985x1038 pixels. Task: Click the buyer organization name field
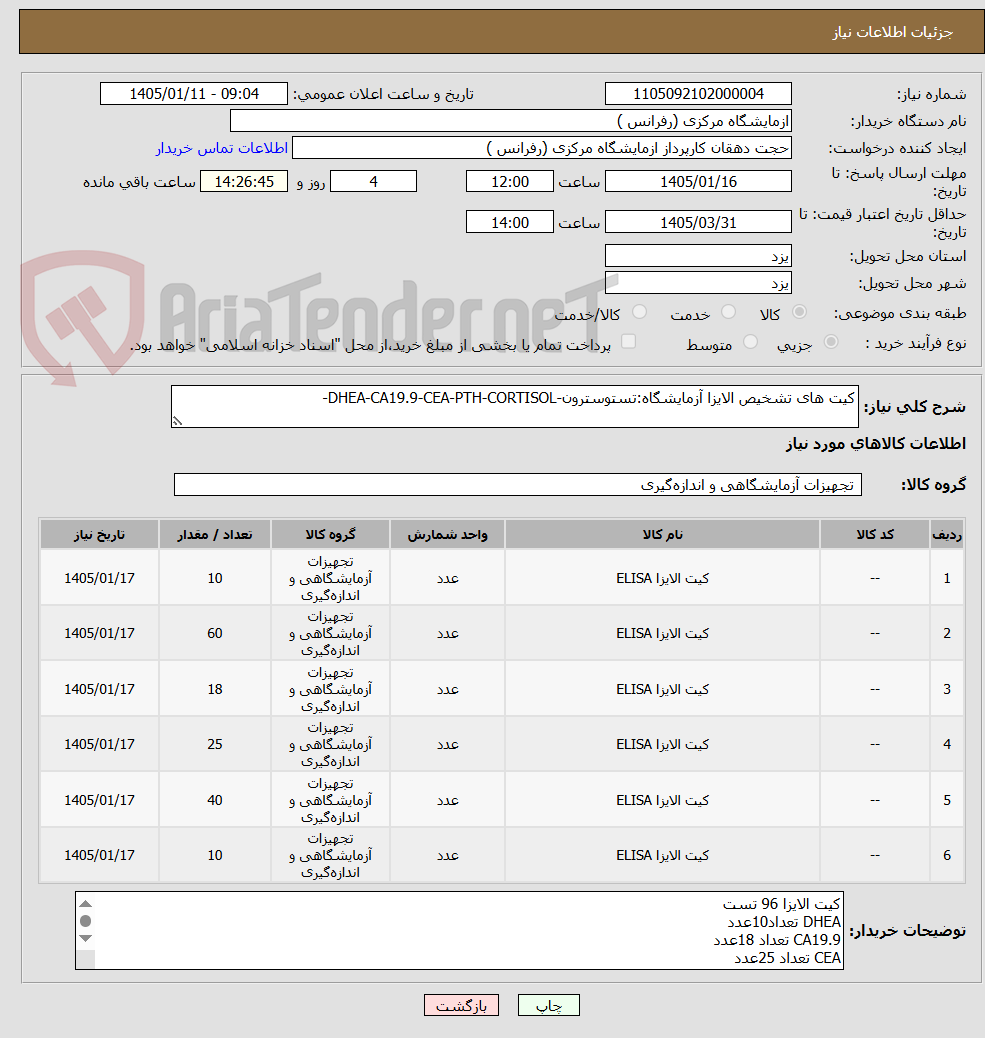point(510,121)
